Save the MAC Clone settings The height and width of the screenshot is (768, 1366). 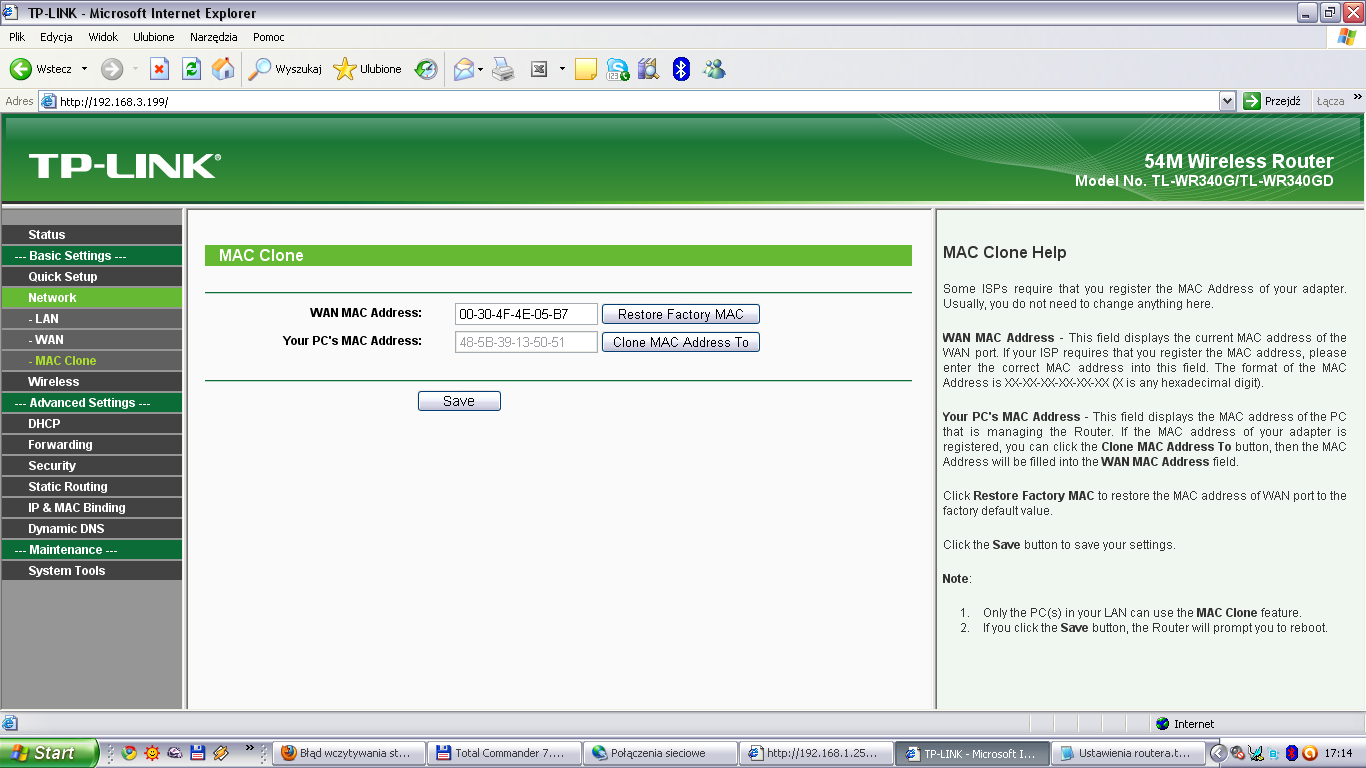point(459,401)
